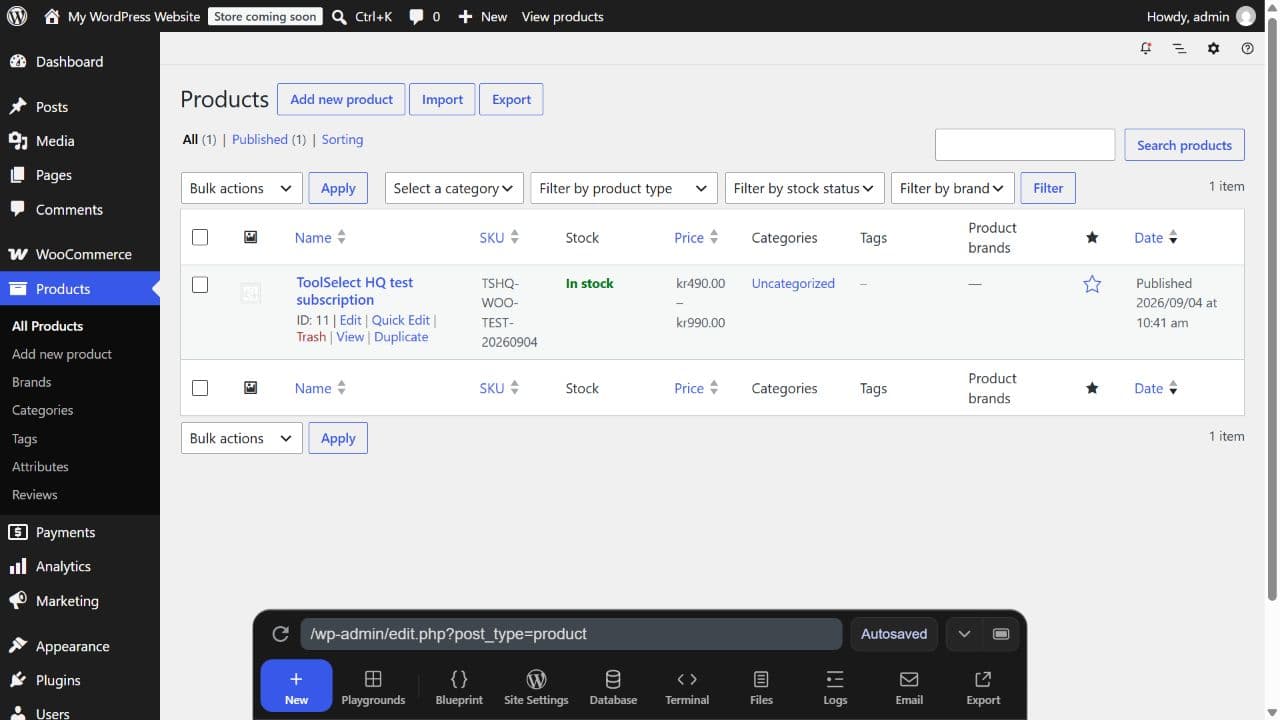Image resolution: width=1280 pixels, height=720 pixels.
Task: Open the Playgrounds grid icon
Action: [x=373, y=687]
